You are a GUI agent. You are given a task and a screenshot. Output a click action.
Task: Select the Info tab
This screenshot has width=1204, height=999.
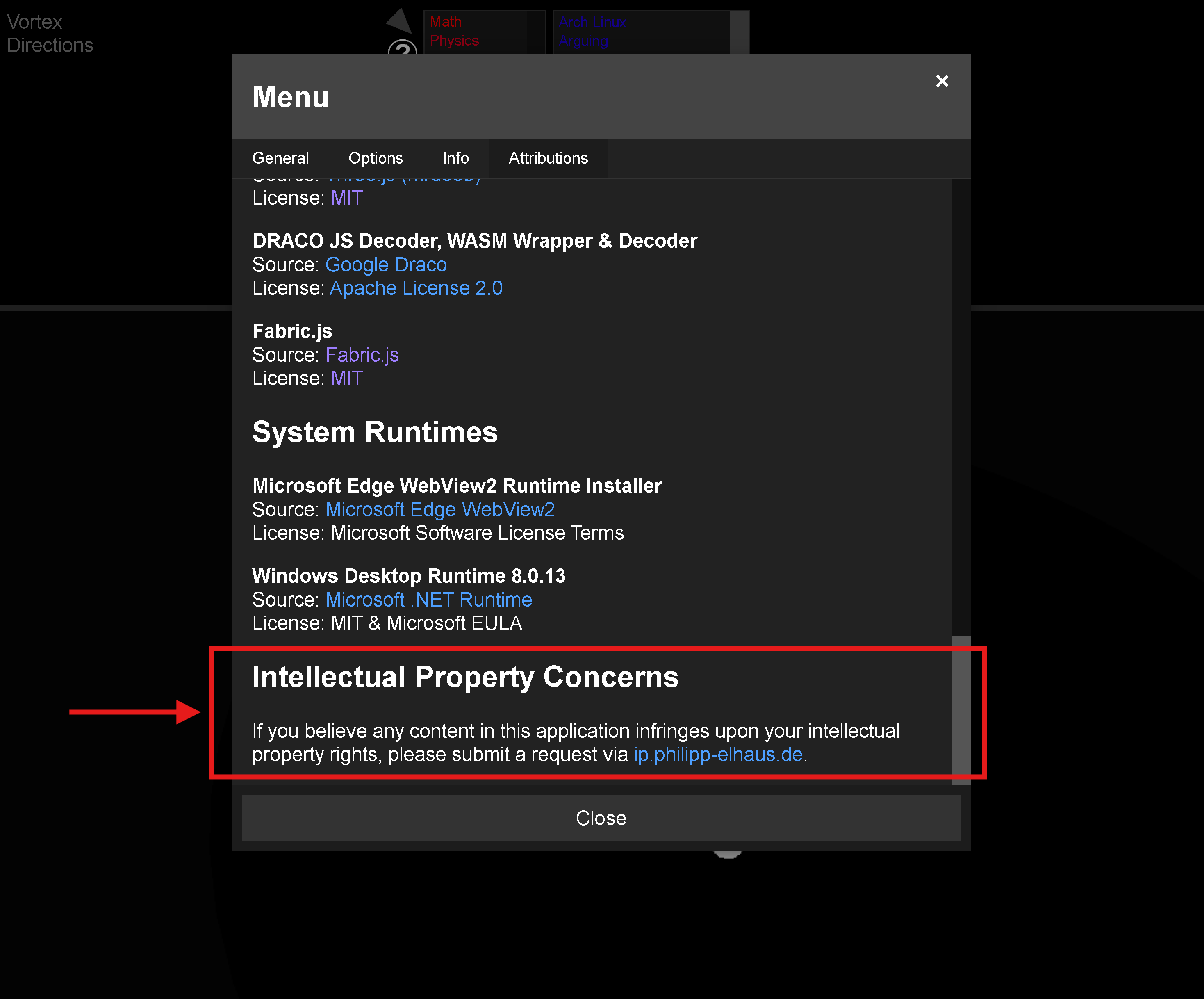tap(455, 158)
